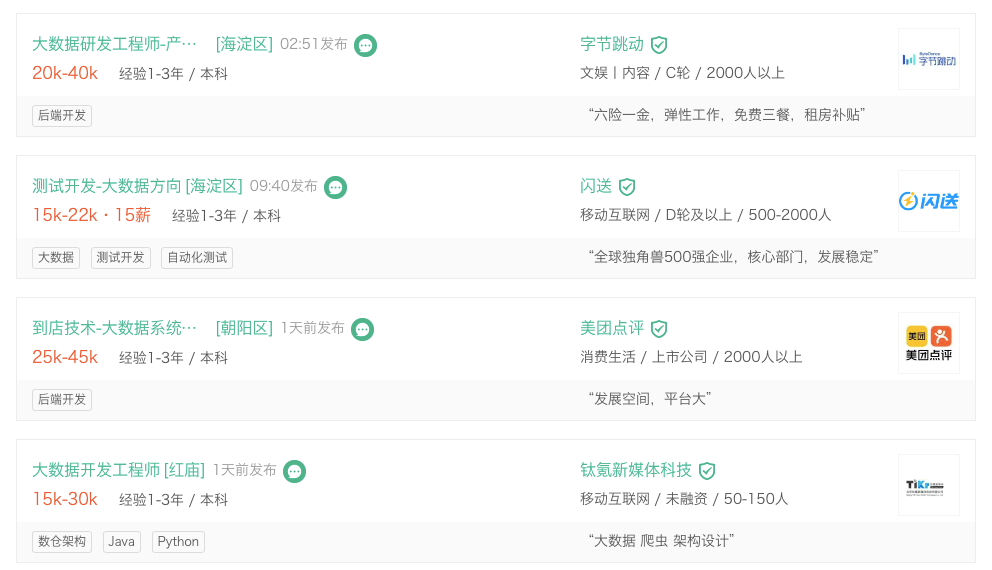This screenshot has height=570, width=992.
Task: Click verified shield badge beside 闪送
Action: tap(627, 187)
